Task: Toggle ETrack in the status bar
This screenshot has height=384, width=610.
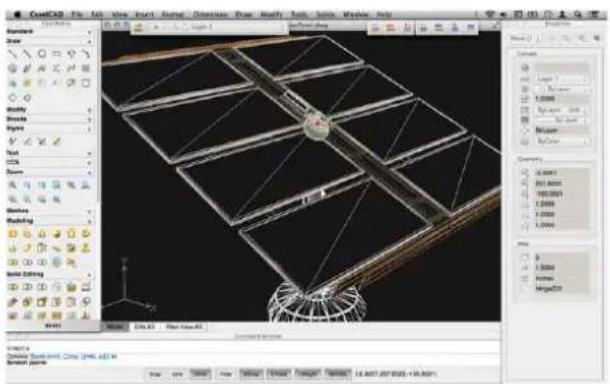Action: click(279, 374)
